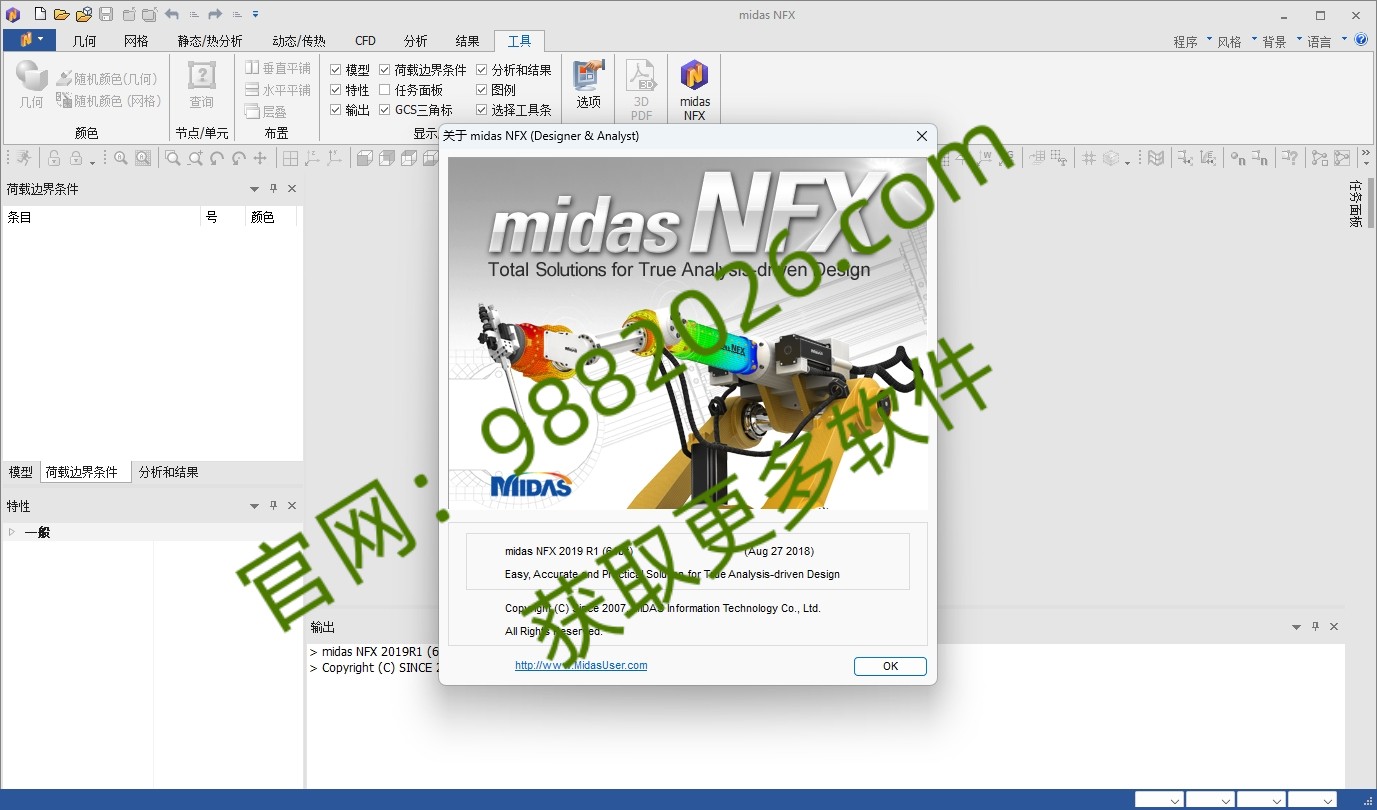The height and width of the screenshot is (810, 1377).
Task: Click the grid snap hash icon
Action: [x=1089, y=158]
